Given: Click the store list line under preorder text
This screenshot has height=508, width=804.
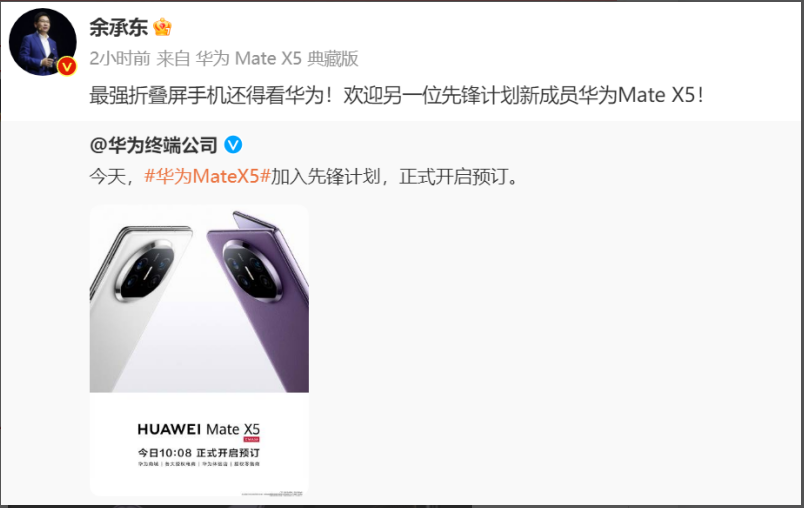Looking at the screenshot, I should pos(199,464).
